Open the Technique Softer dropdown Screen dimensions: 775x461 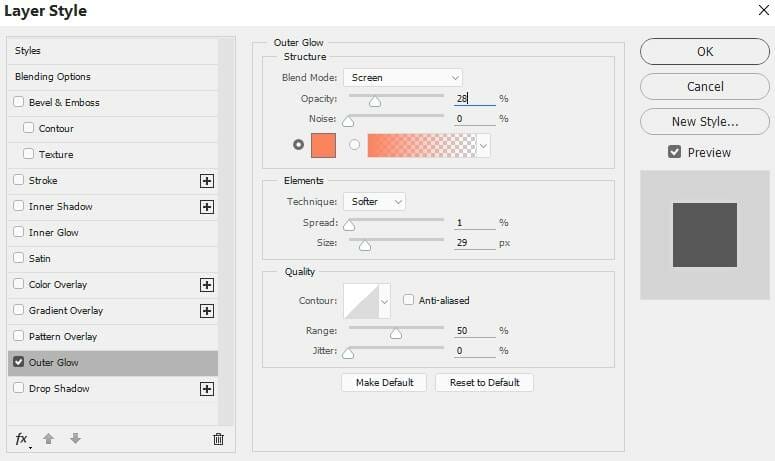(374, 202)
